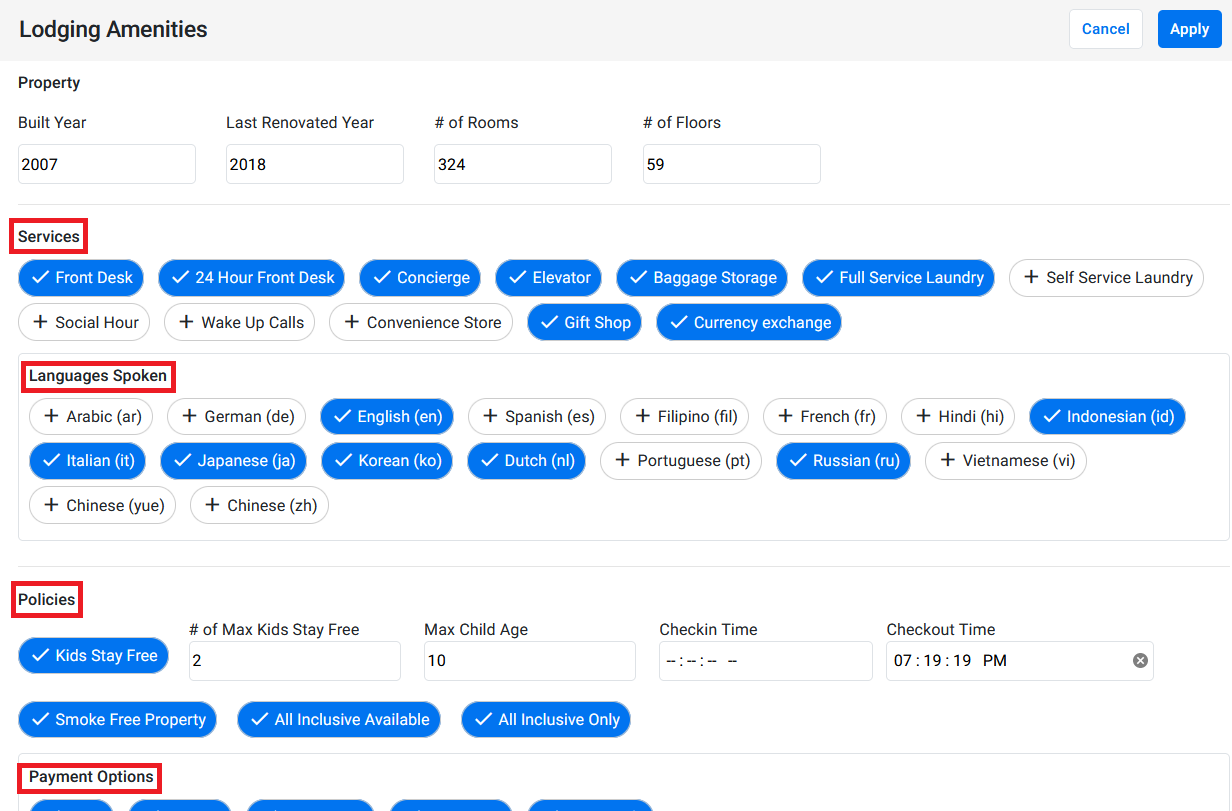This screenshot has width=1232, height=811.
Task: Enable Self Service Laundry
Action: 1106,278
